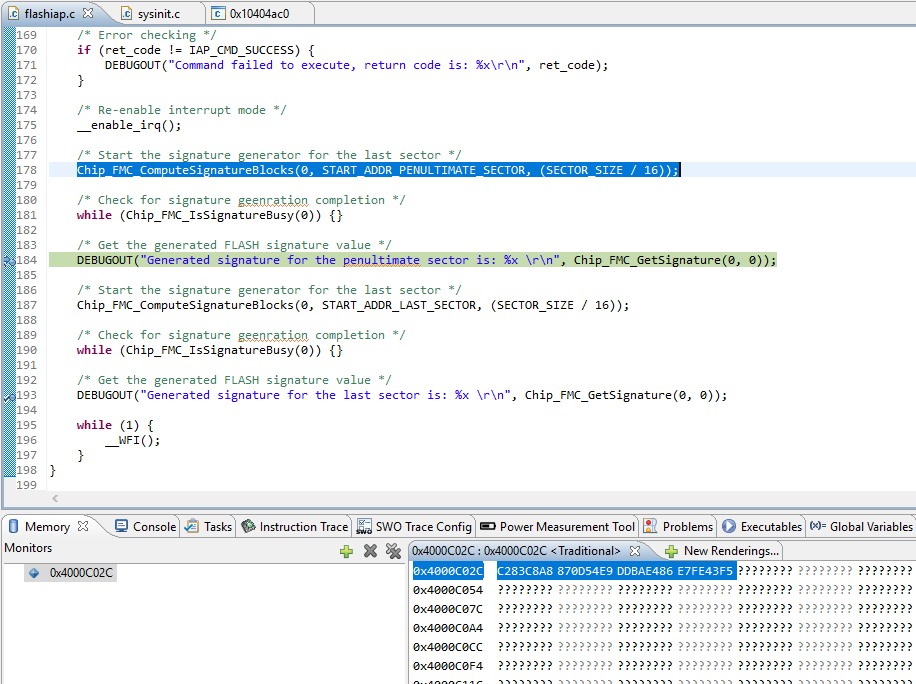This screenshot has width=916, height=684.
Task: Close the flashiap.c editor tab
Action: [x=88, y=13]
